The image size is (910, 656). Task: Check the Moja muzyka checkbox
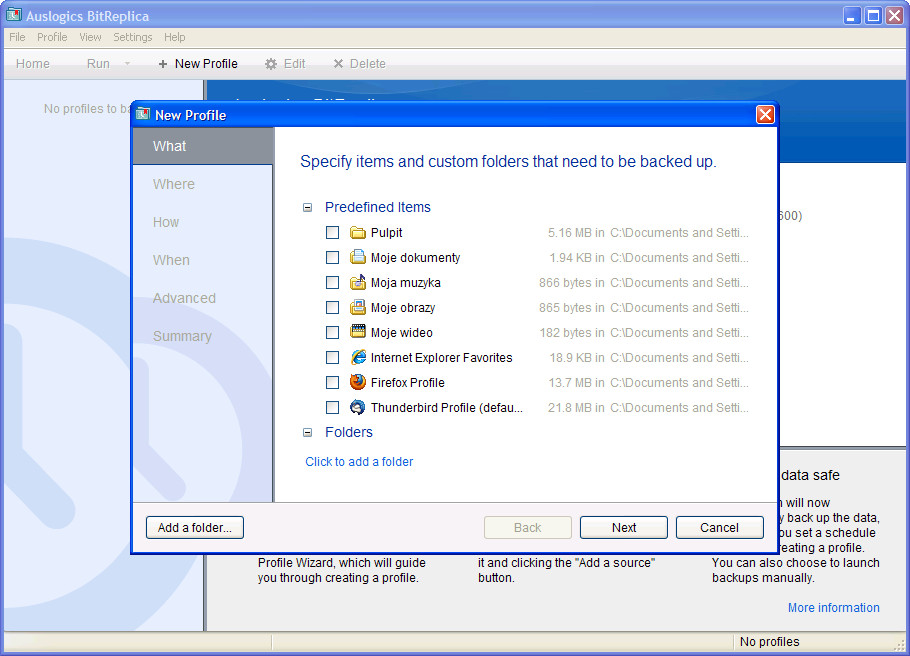333,283
